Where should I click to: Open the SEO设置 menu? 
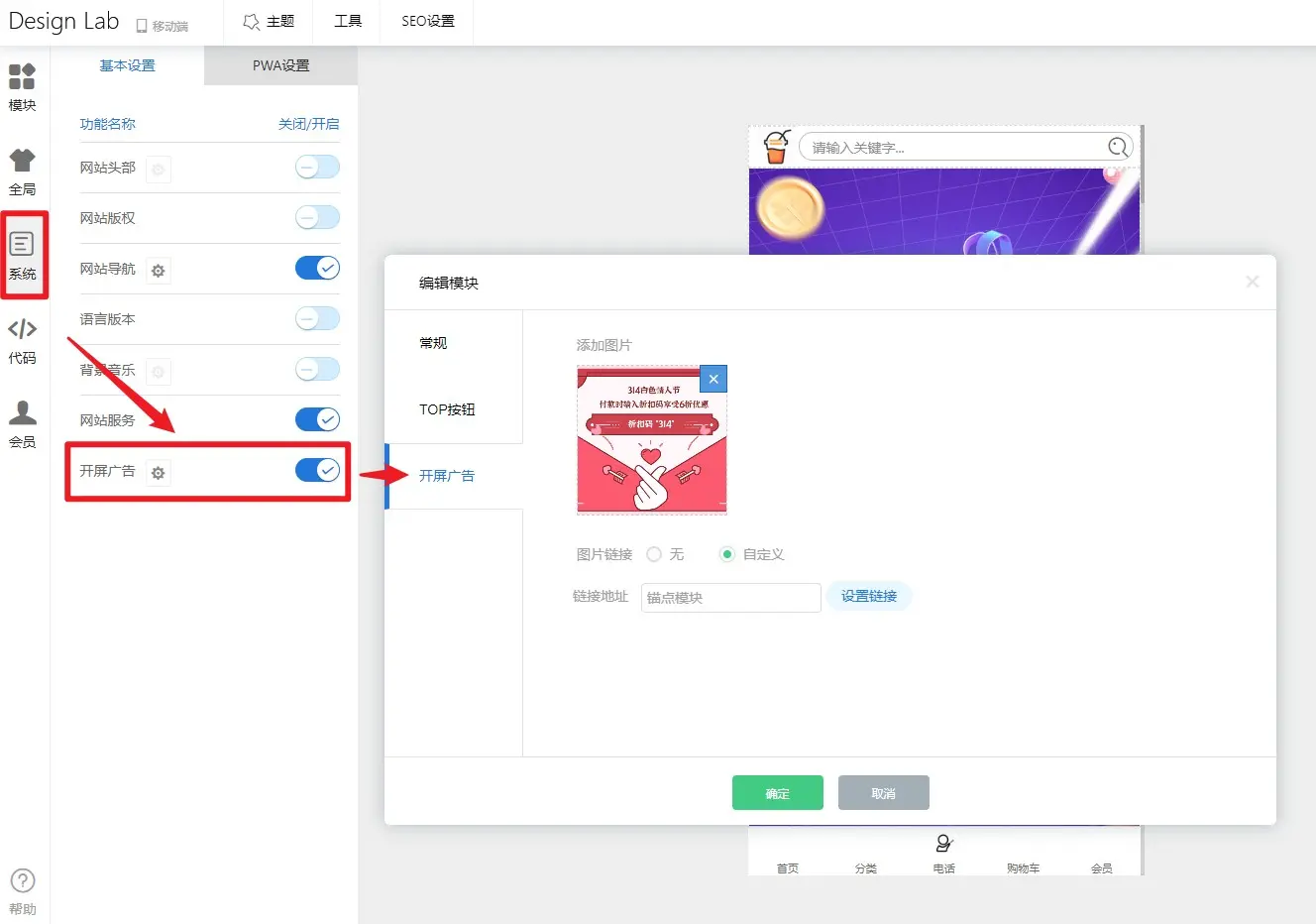(427, 21)
